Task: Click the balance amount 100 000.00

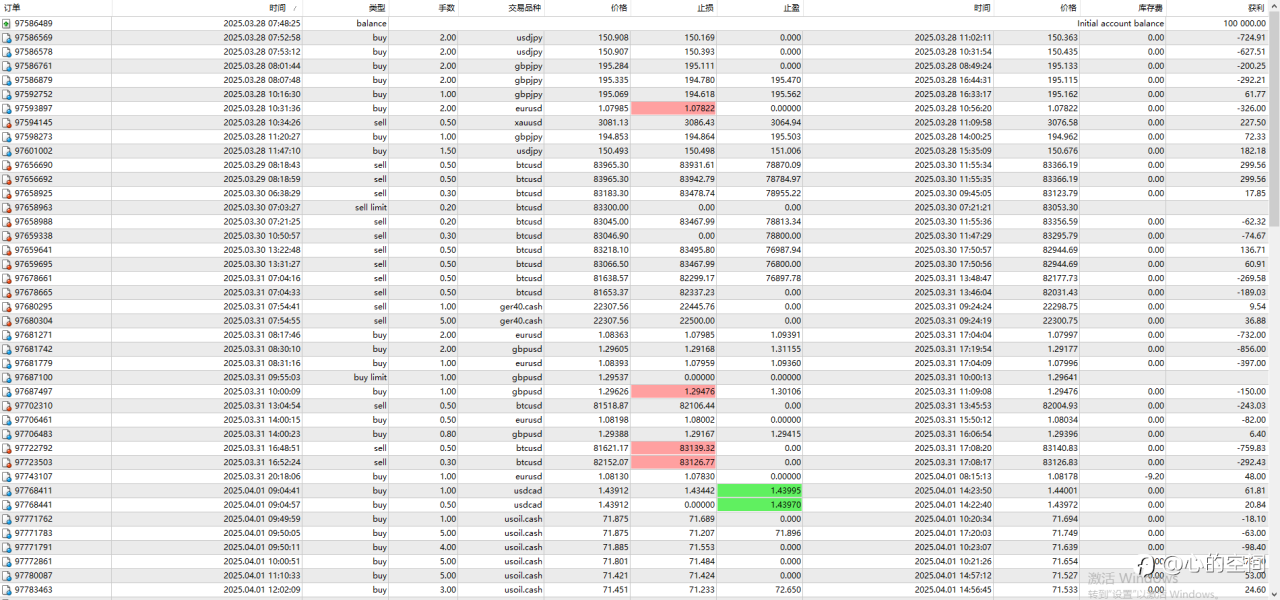Action: pos(1244,23)
